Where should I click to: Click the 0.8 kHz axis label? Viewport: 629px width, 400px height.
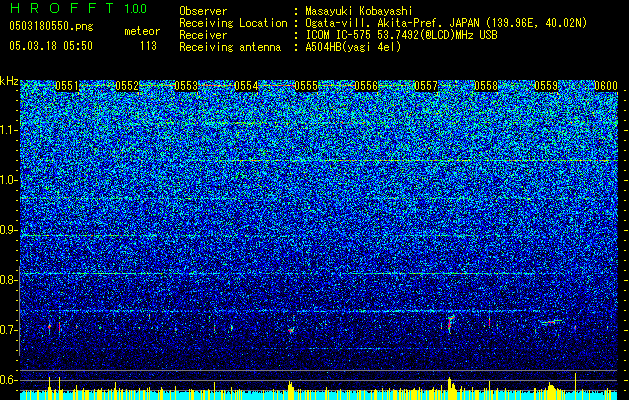click(x=8, y=280)
